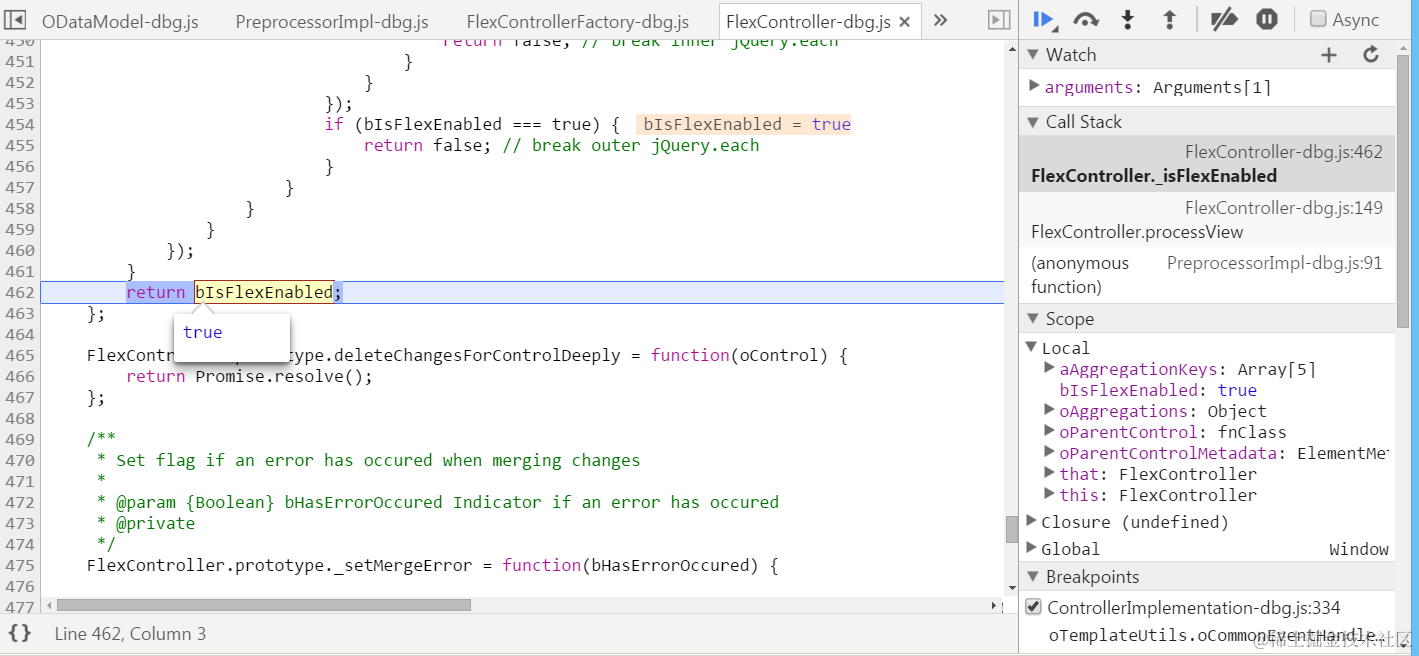Expand the Global scope
This screenshot has height=656, width=1419.
pyautogui.click(x=1033, y=549)
